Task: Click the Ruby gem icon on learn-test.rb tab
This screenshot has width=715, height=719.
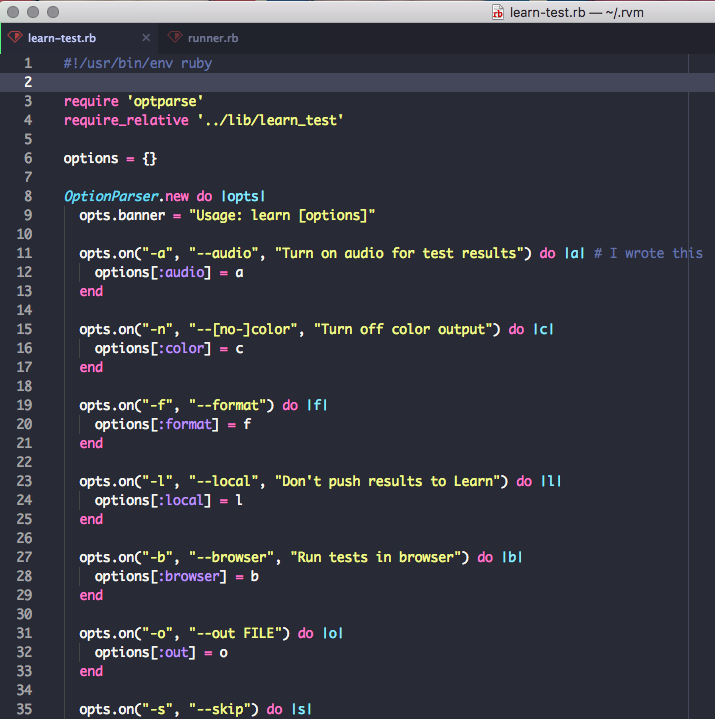Action: pos(14,38)
